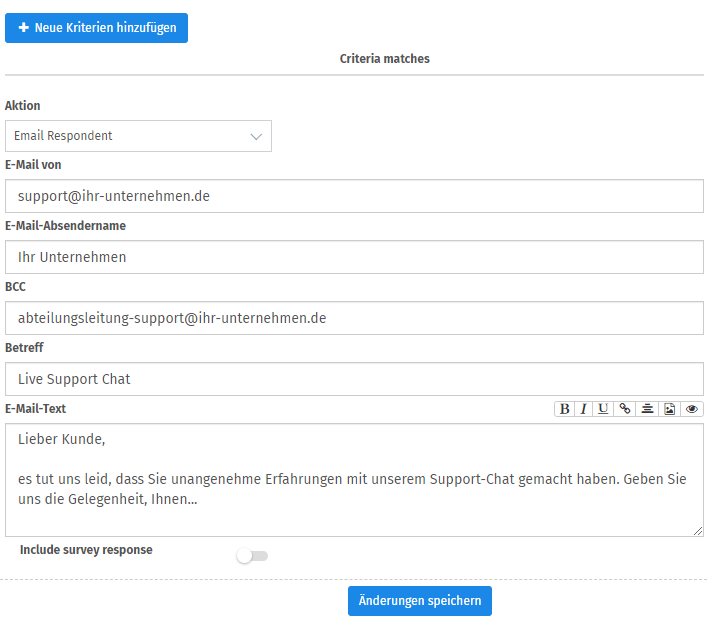Screen dimensions: 707x628
Task: Click the textarea resize grip corner
Action: pos(698,531)
